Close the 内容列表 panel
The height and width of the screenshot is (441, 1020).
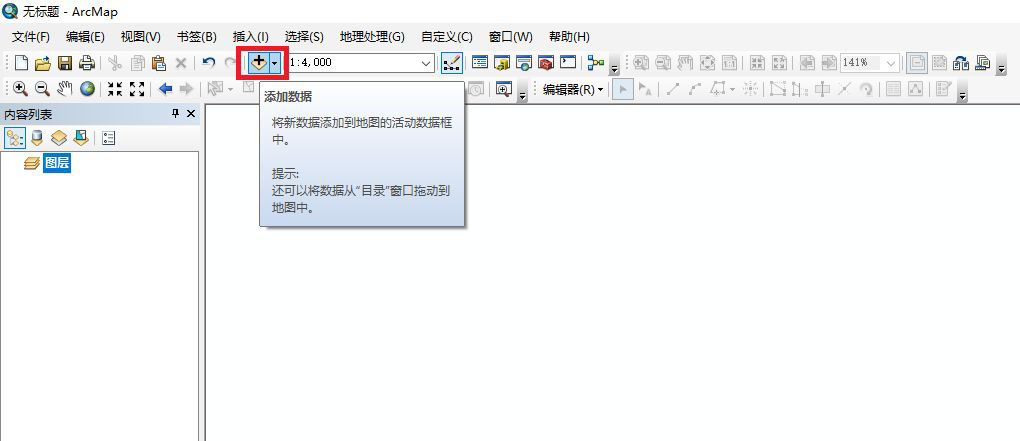pyautogui.click(x=191, y=114)
